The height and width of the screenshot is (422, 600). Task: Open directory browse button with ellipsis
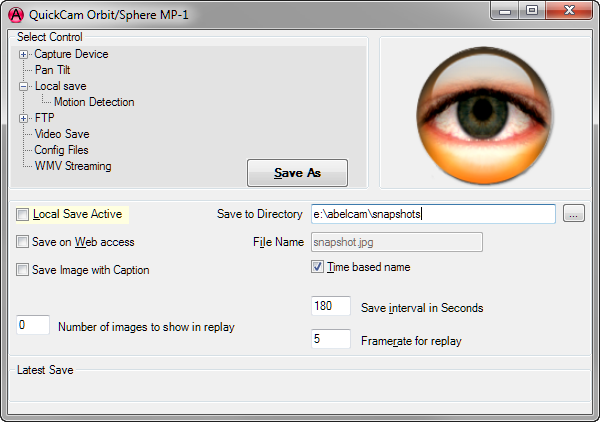click(x=573, y=213)
